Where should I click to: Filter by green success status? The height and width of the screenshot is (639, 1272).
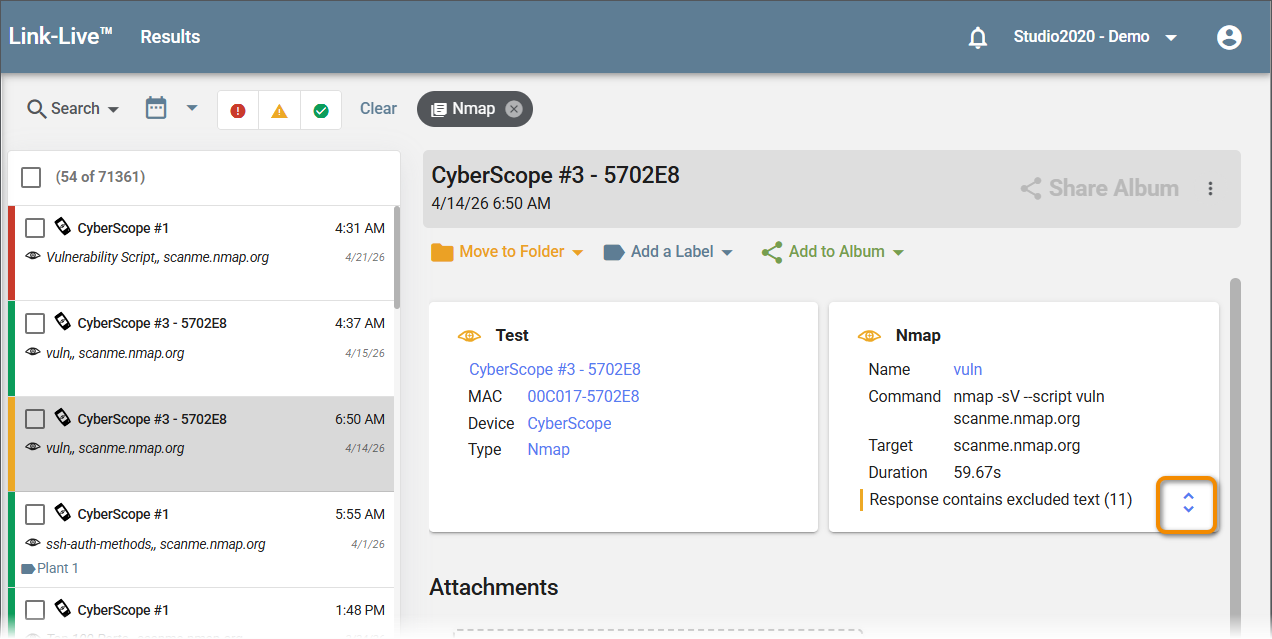(x=321, y=111)
